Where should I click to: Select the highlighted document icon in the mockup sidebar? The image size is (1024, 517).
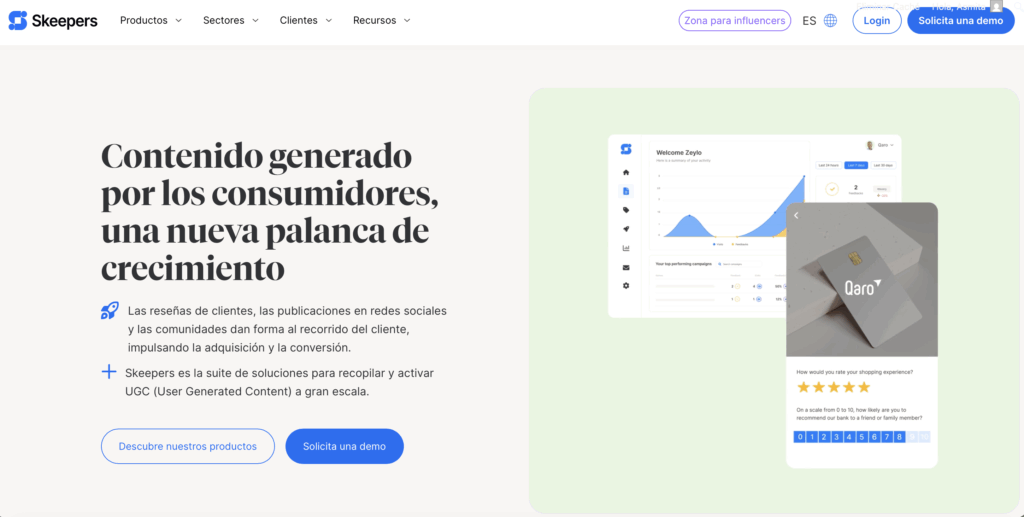626,191
